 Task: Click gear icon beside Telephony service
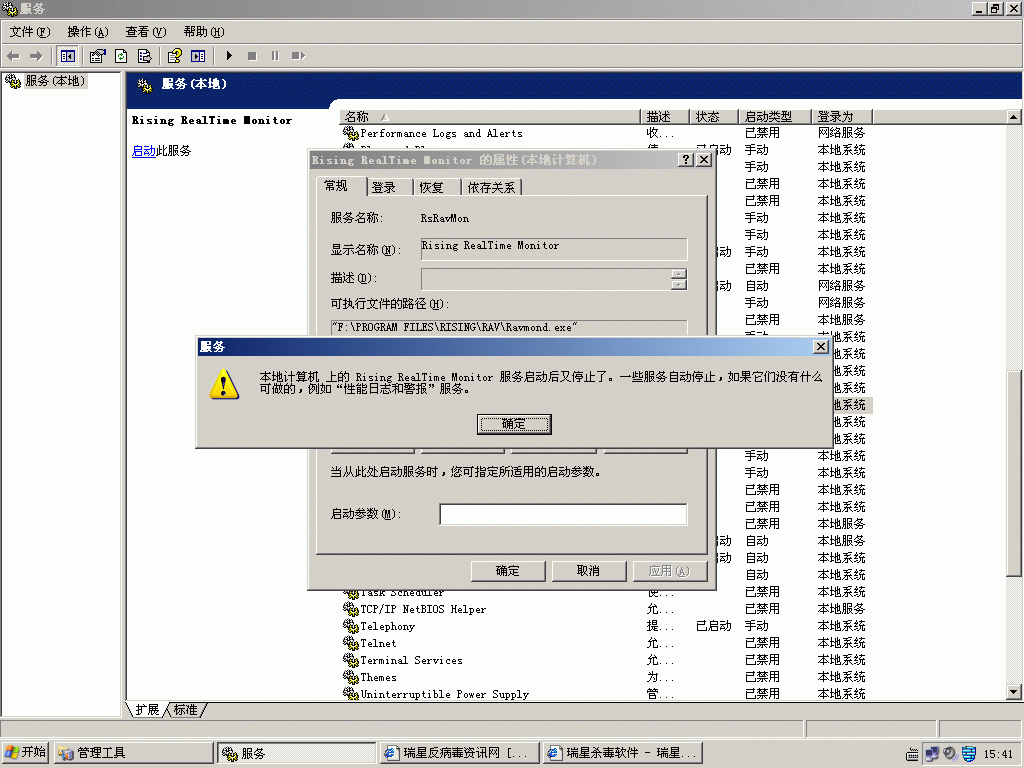point(351,626)
